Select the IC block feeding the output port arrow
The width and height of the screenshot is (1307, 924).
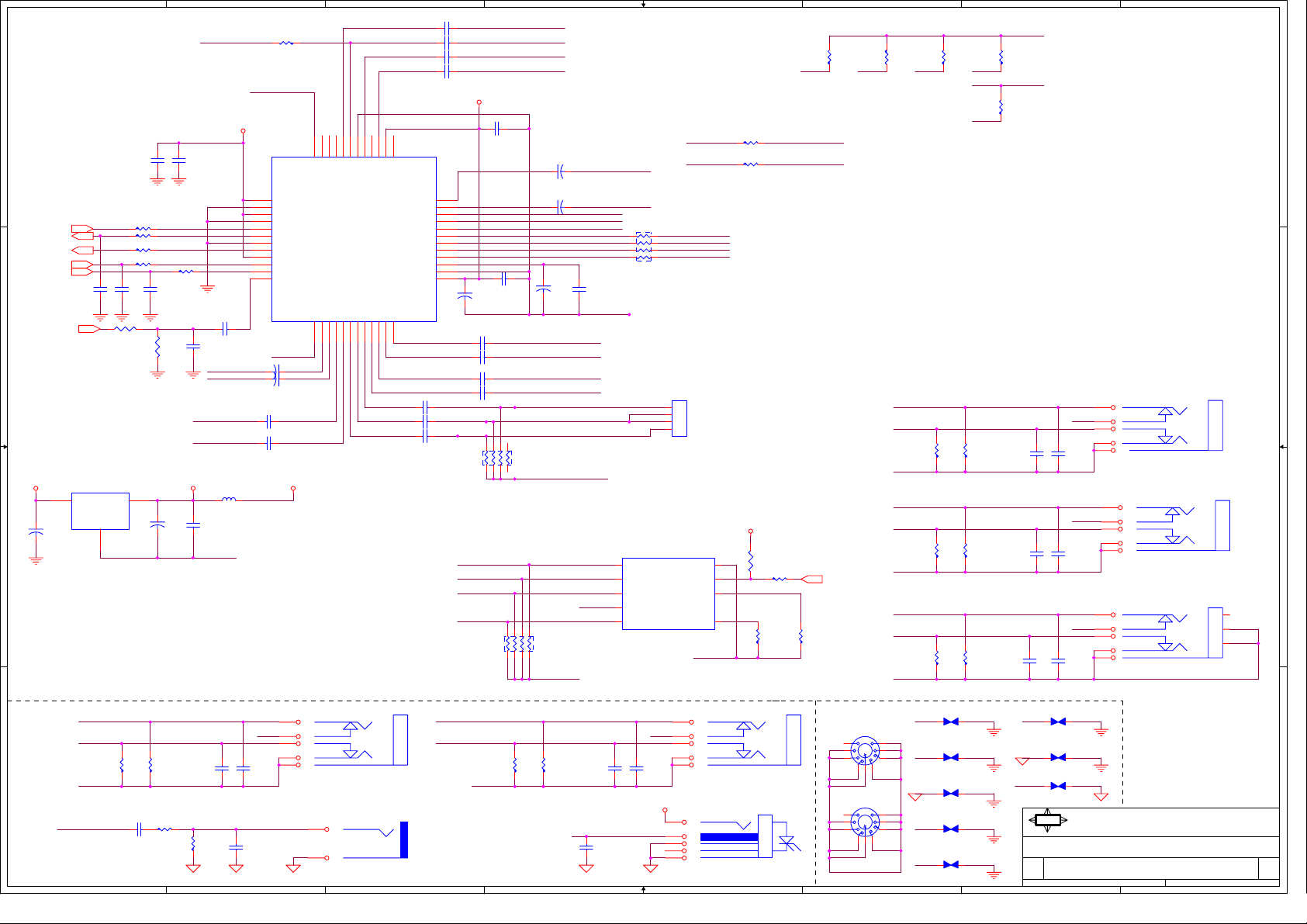tap(669, 594)
